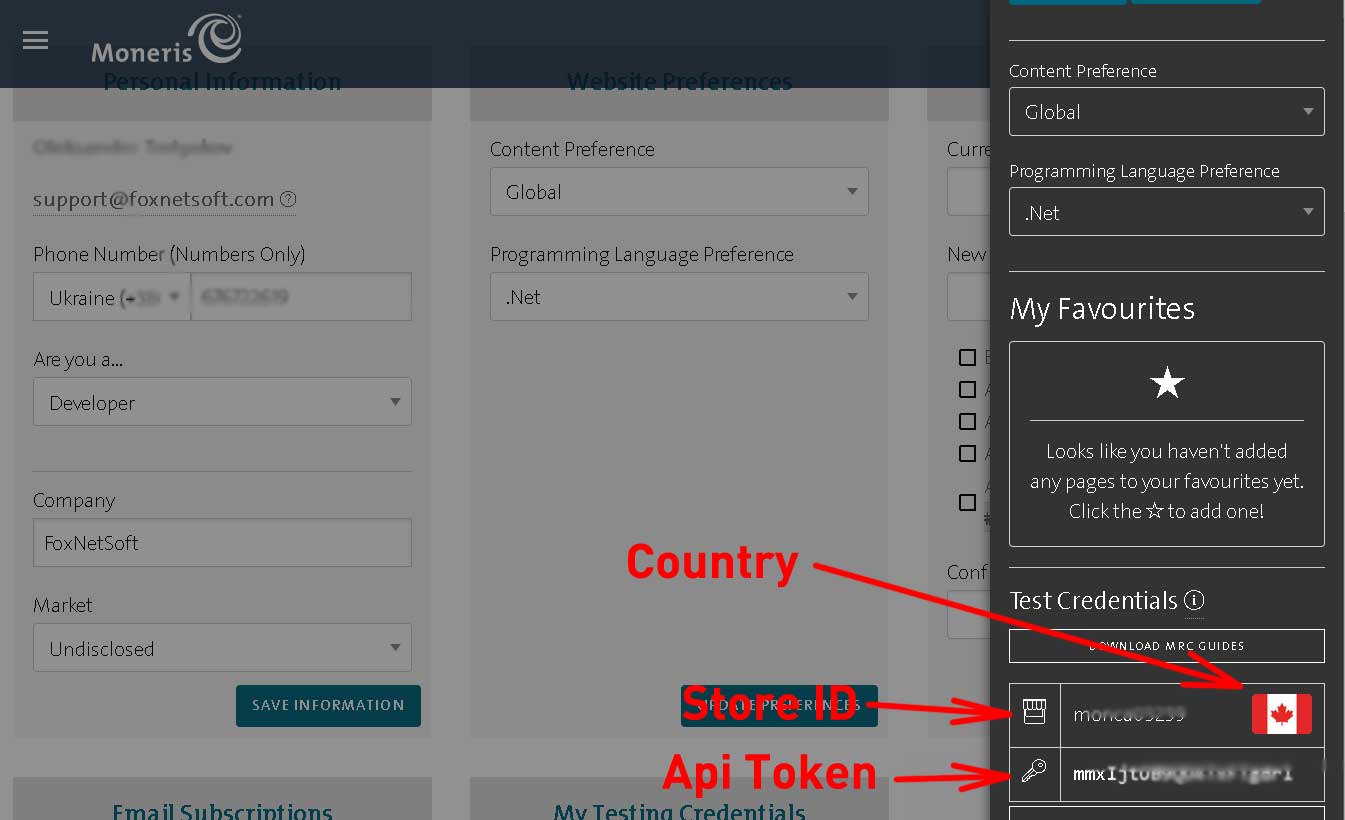Screen dimensions: 1345x820
Task: Click the store ID value starting with monca
Action: 1129,715
